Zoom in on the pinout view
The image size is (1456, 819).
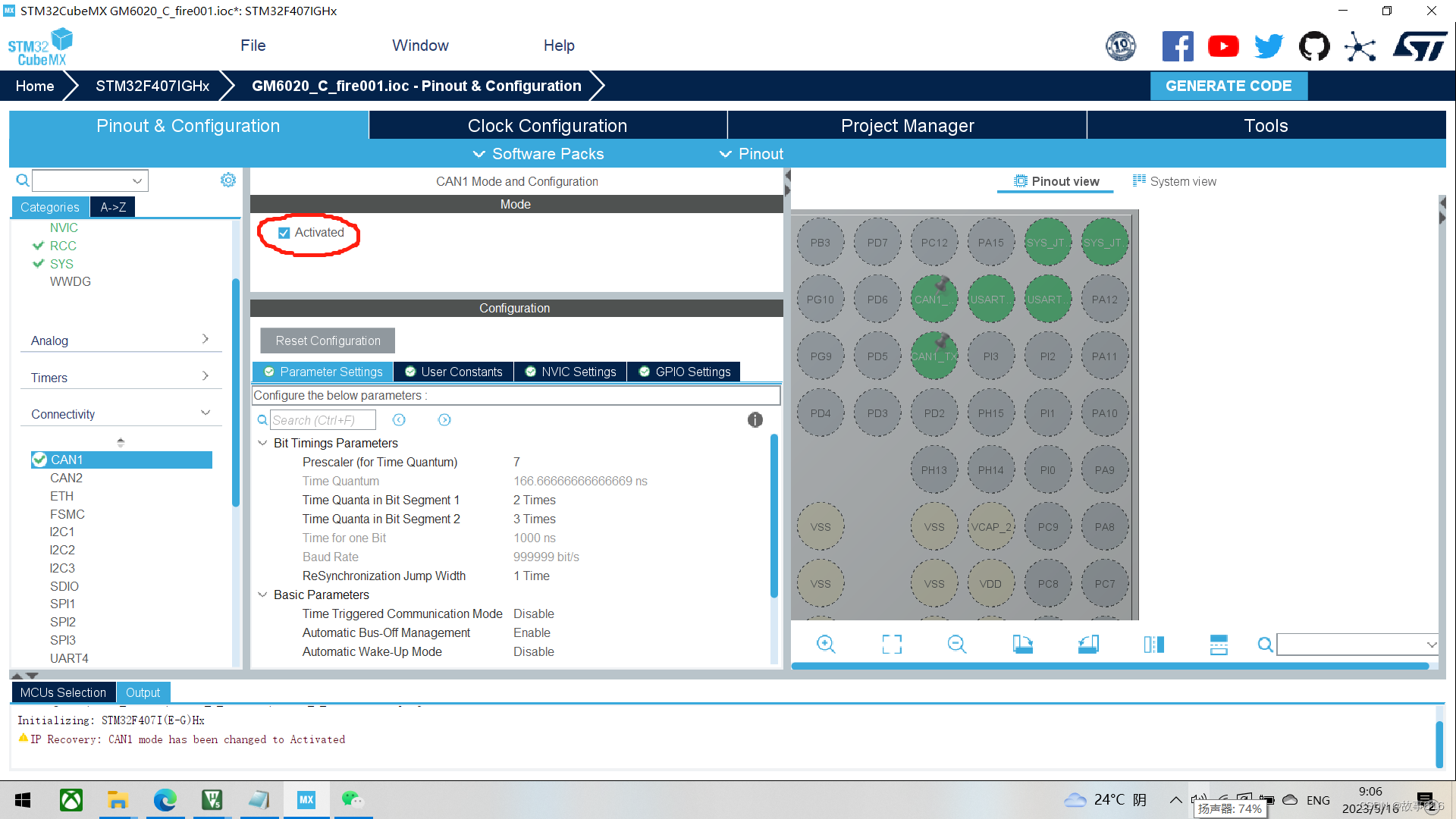(826, 645)
